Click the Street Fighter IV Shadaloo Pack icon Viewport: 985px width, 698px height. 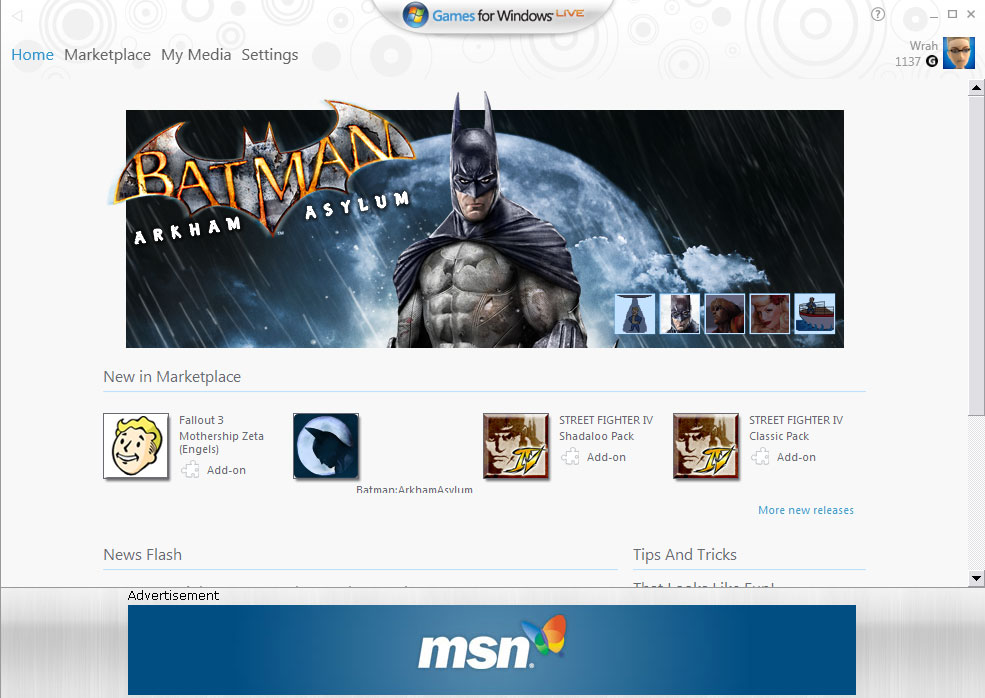(516, 446)
